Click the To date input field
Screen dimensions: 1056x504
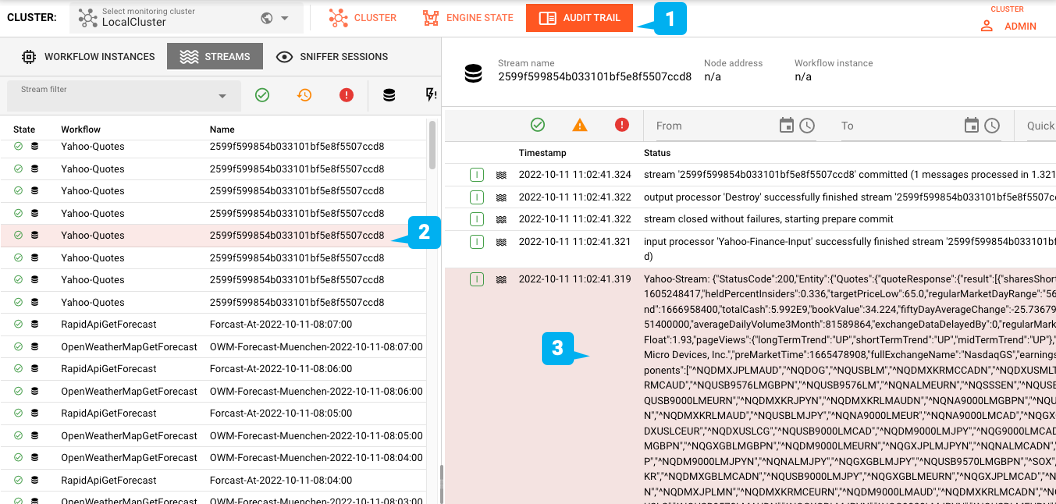(x=895, y=126)
